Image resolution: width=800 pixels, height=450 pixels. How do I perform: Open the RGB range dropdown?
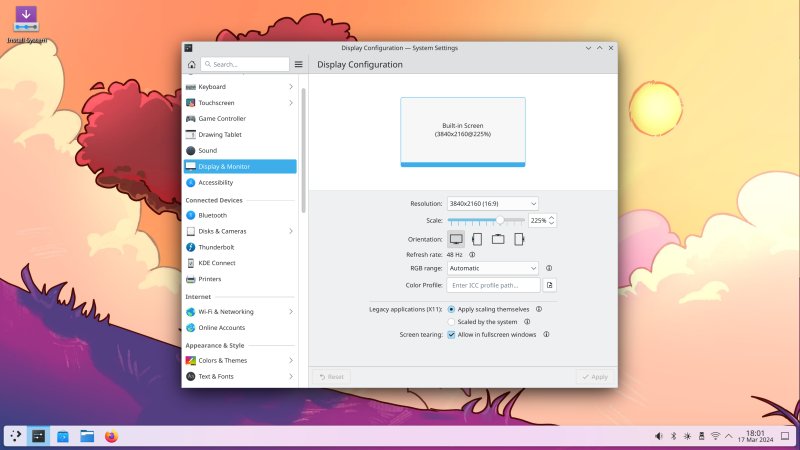(492, 268)
